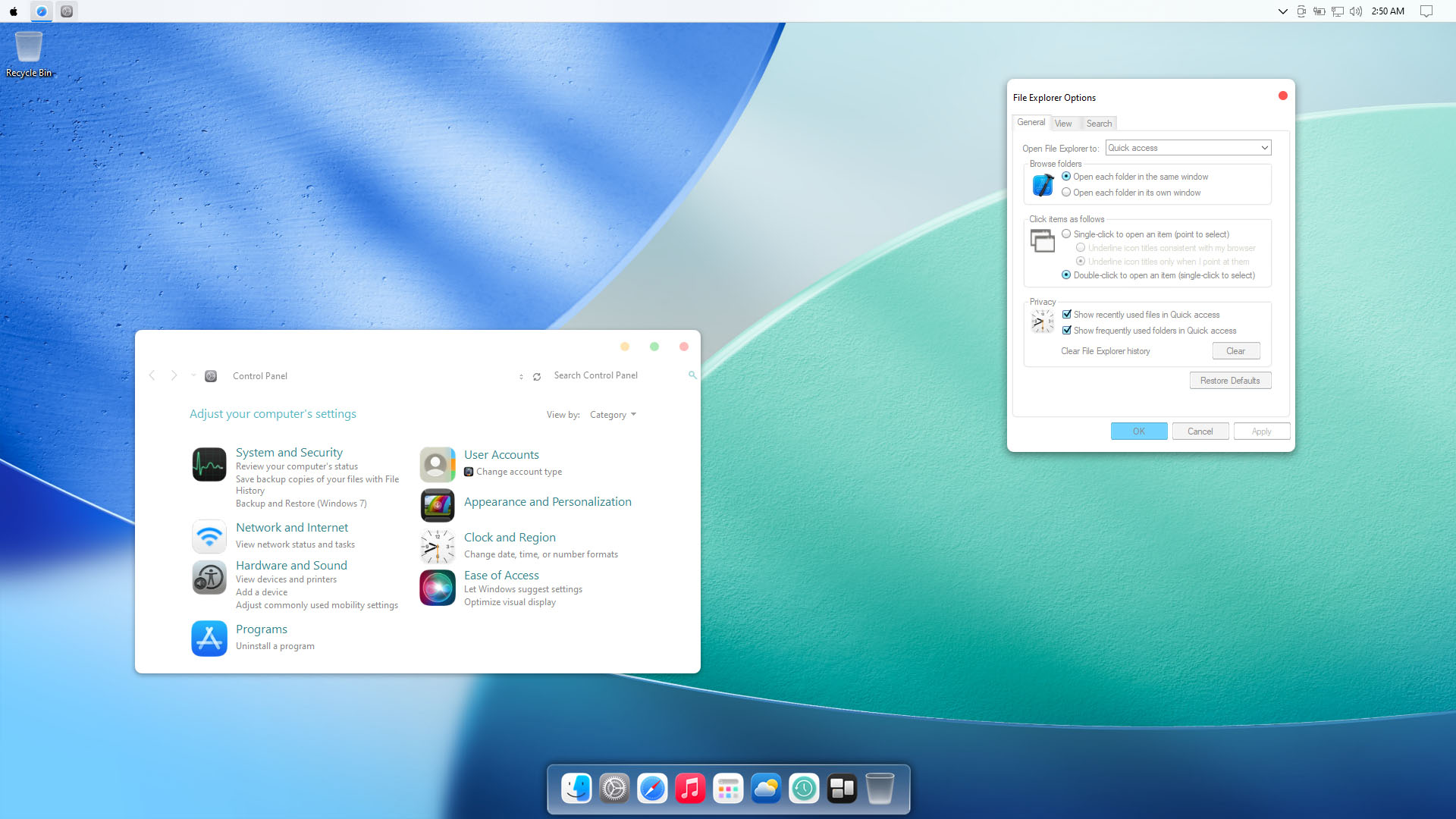Click Clear to erase File Explorer history

click(x=1235, y=350)
